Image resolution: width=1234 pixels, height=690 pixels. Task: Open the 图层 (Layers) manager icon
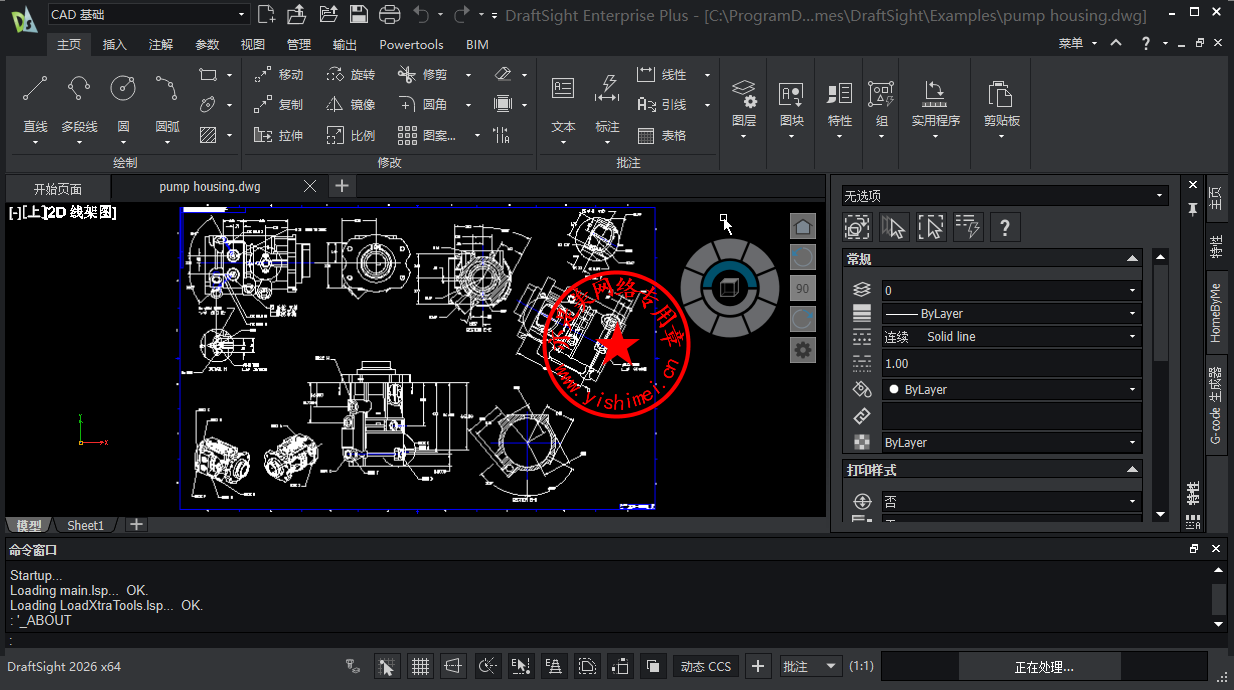(x=743, y=95)
